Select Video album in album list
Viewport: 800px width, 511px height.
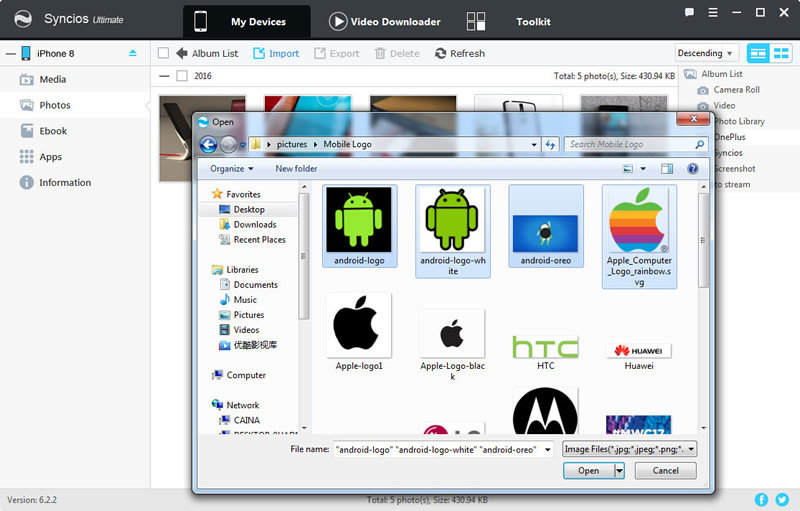click(x=724, y=106)
